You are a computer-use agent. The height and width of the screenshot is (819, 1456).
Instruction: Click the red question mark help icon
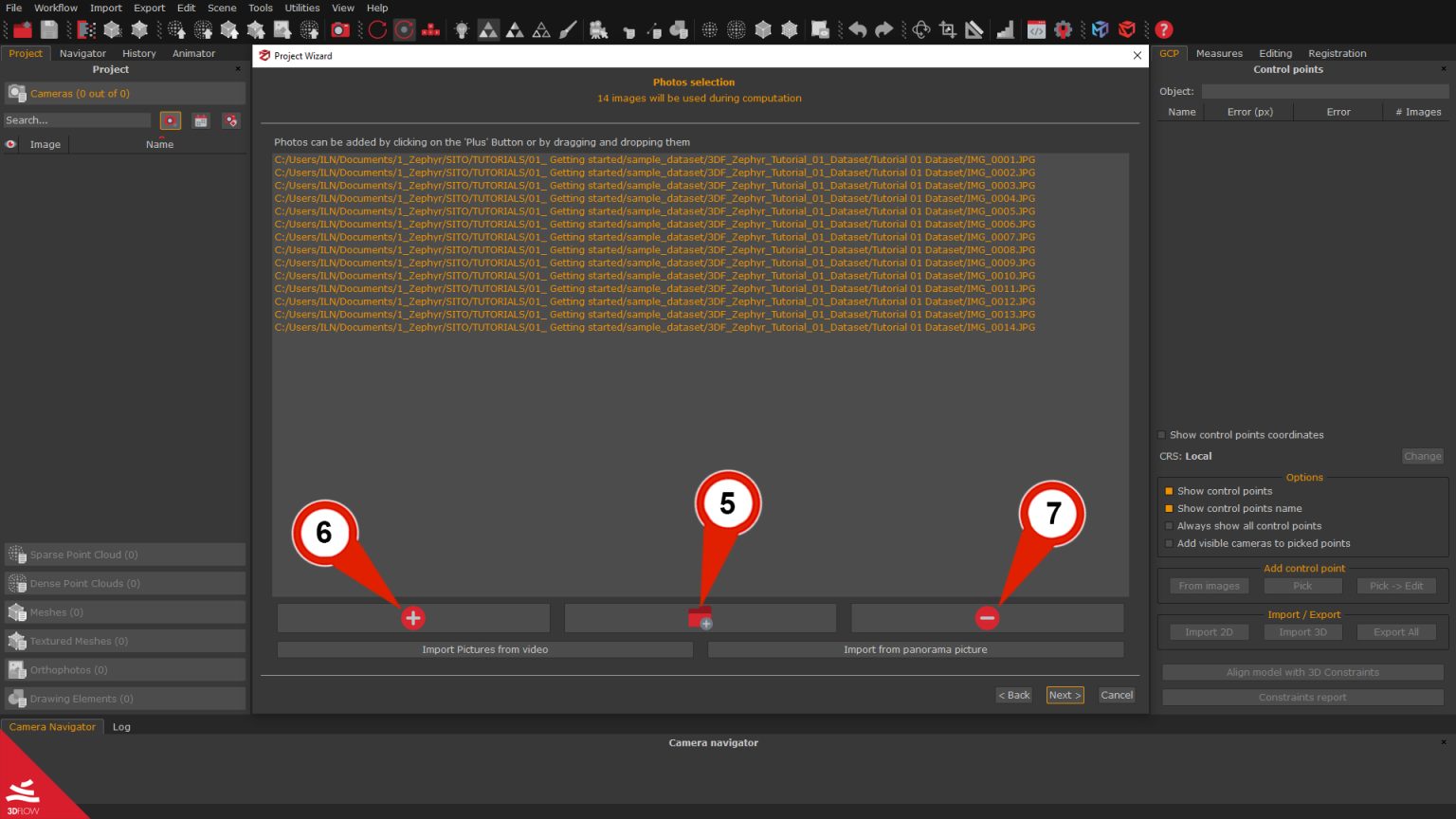1164,30
